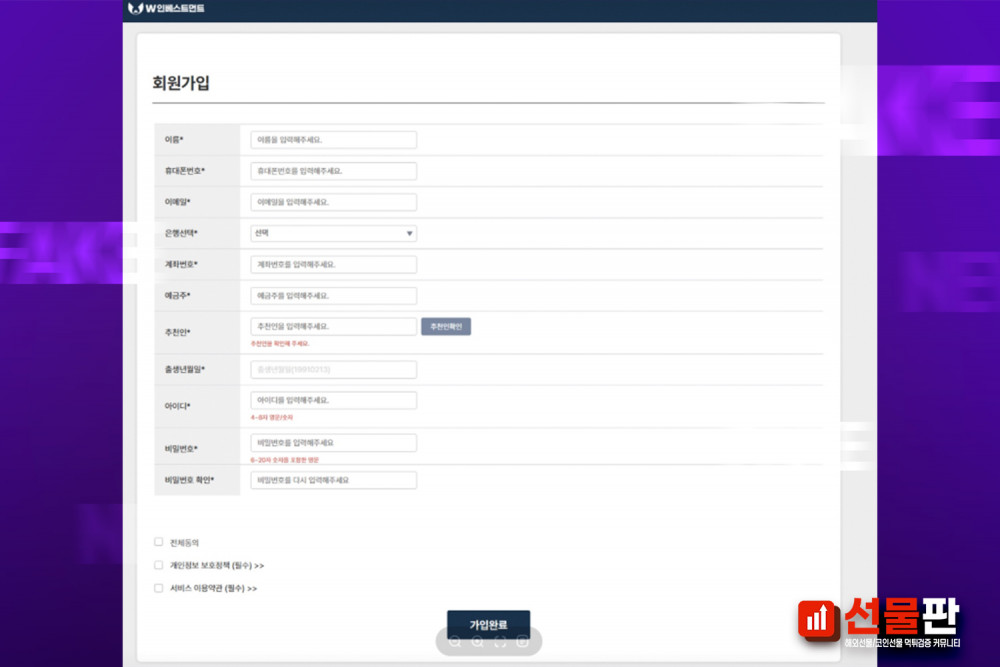Click into the 이메일 input field

[333, 202]
